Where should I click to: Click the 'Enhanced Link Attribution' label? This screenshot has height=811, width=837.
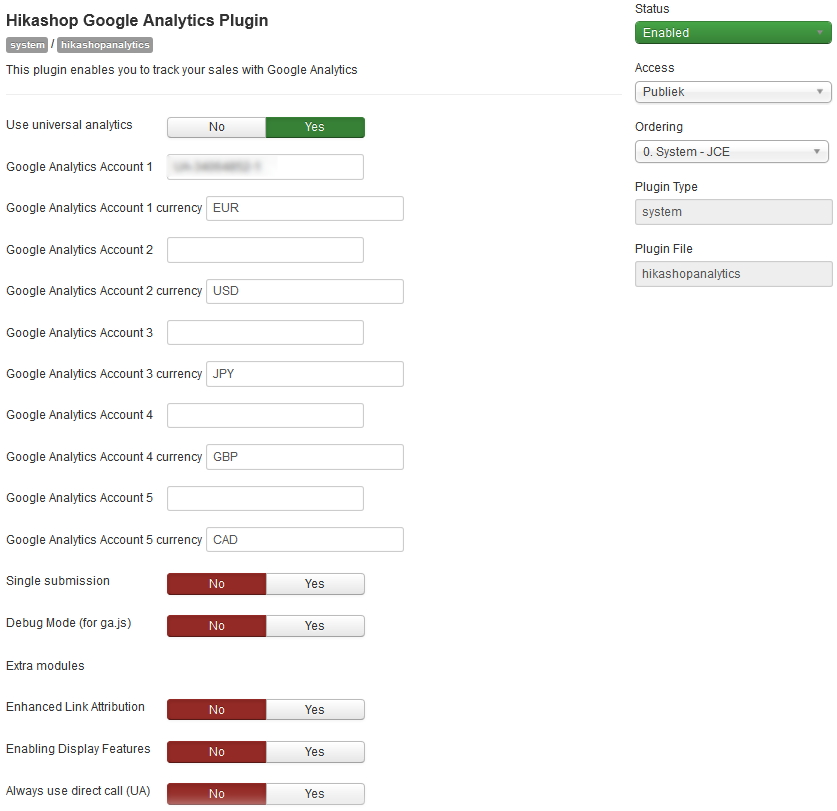pyautogui.click(x=75, y=707)
